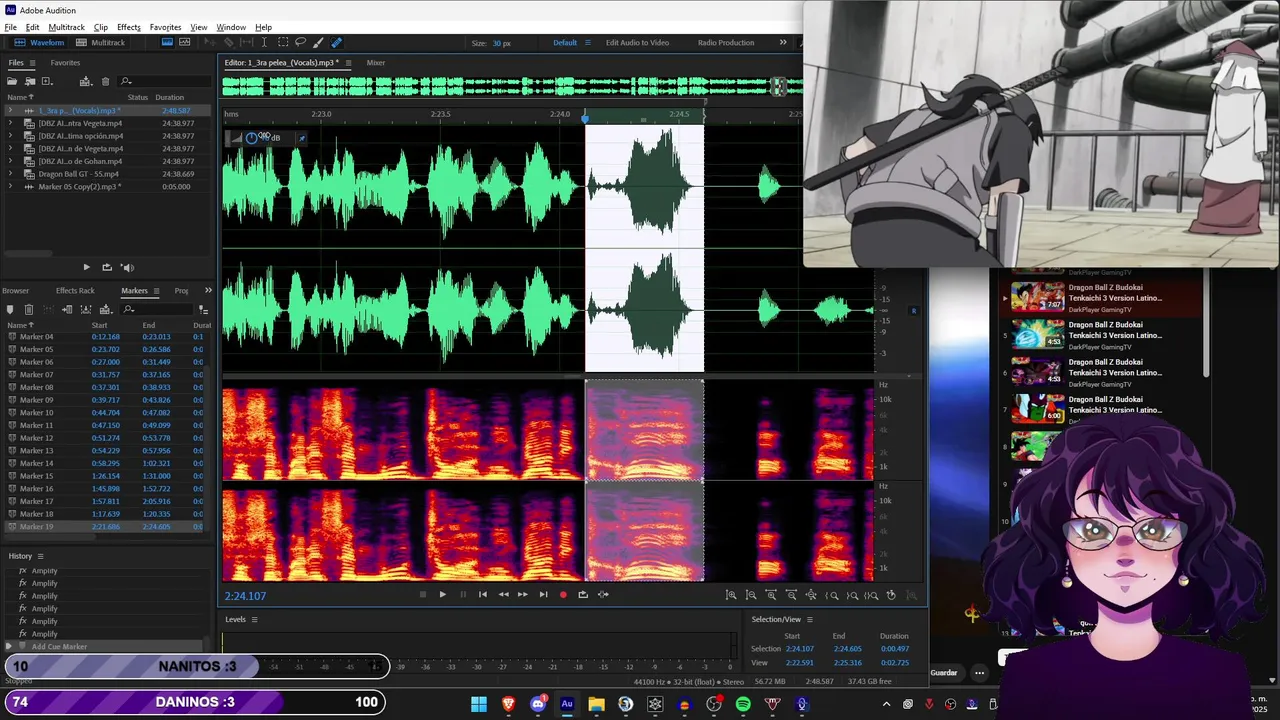
Task: Toggle Skip Selection in the transport
Action: (603, 594)
